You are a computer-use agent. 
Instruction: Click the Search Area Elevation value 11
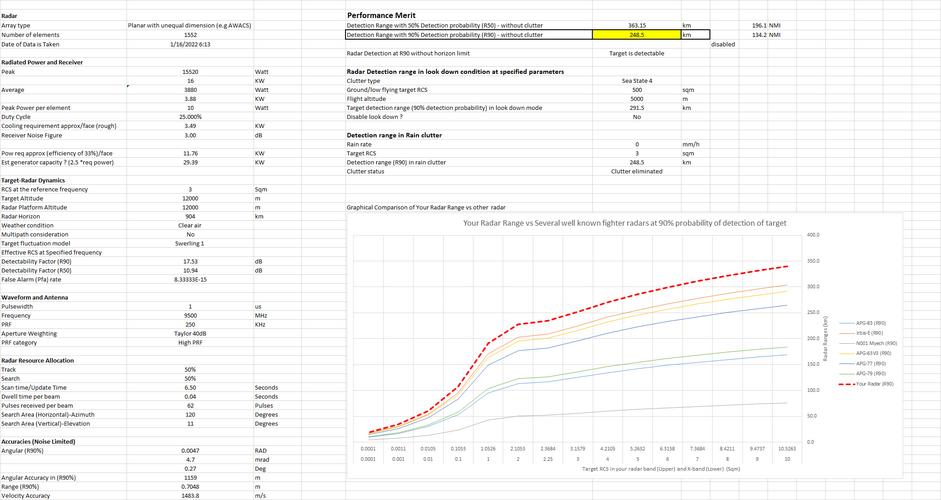tap(190, 423)
